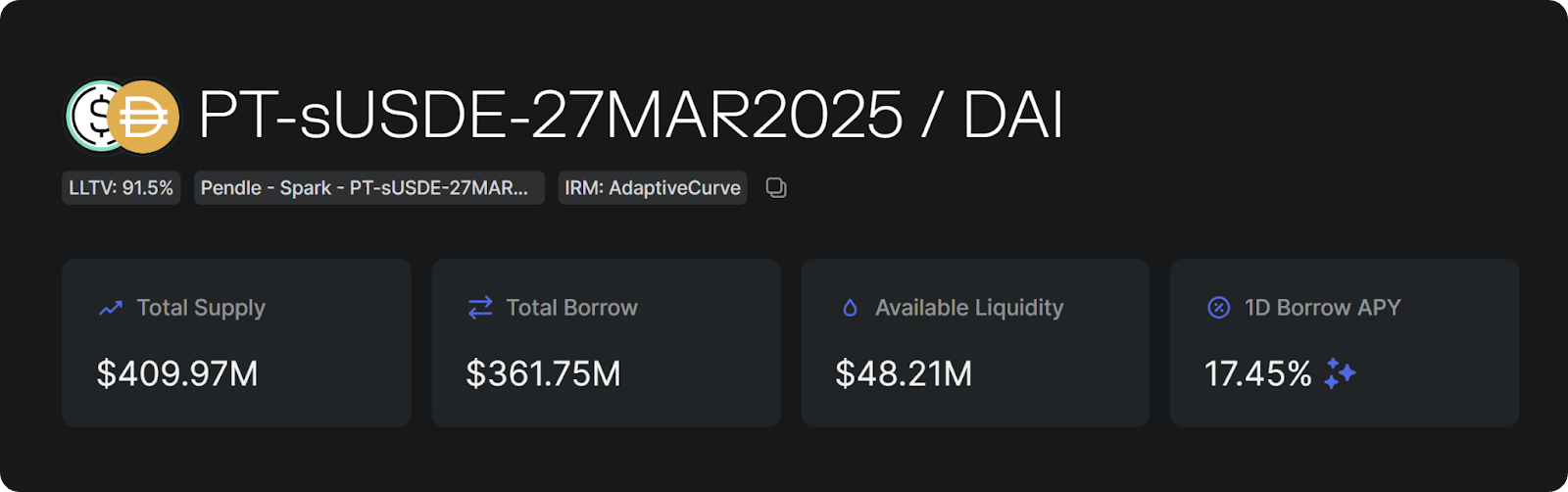Select the $409.97M total supply value
This screenshot has width=1568, height=492.
tap(177, 373)
